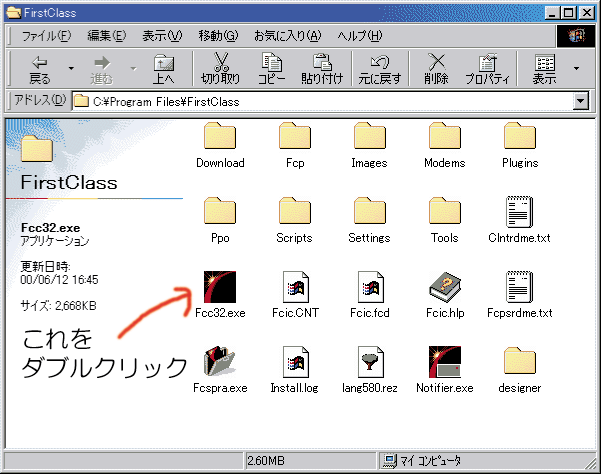Open the Views button dropdown arrow
Viewport: 601px width, 474px height.
click(x=576, y=69)
